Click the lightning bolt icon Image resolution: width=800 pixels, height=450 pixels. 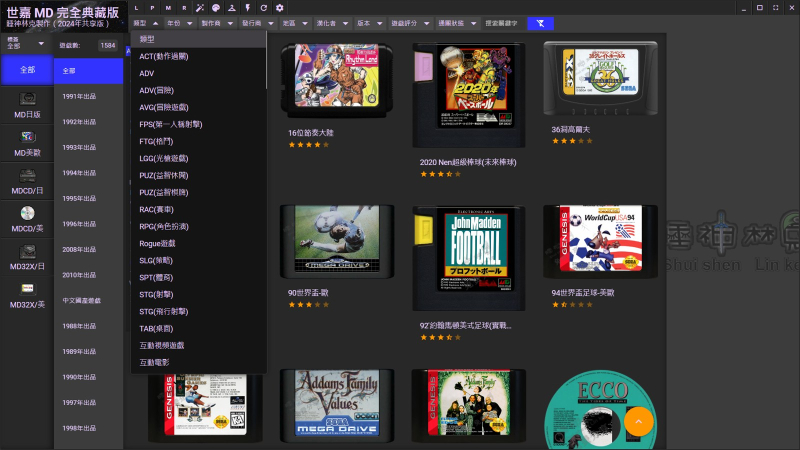pos(247,8)
